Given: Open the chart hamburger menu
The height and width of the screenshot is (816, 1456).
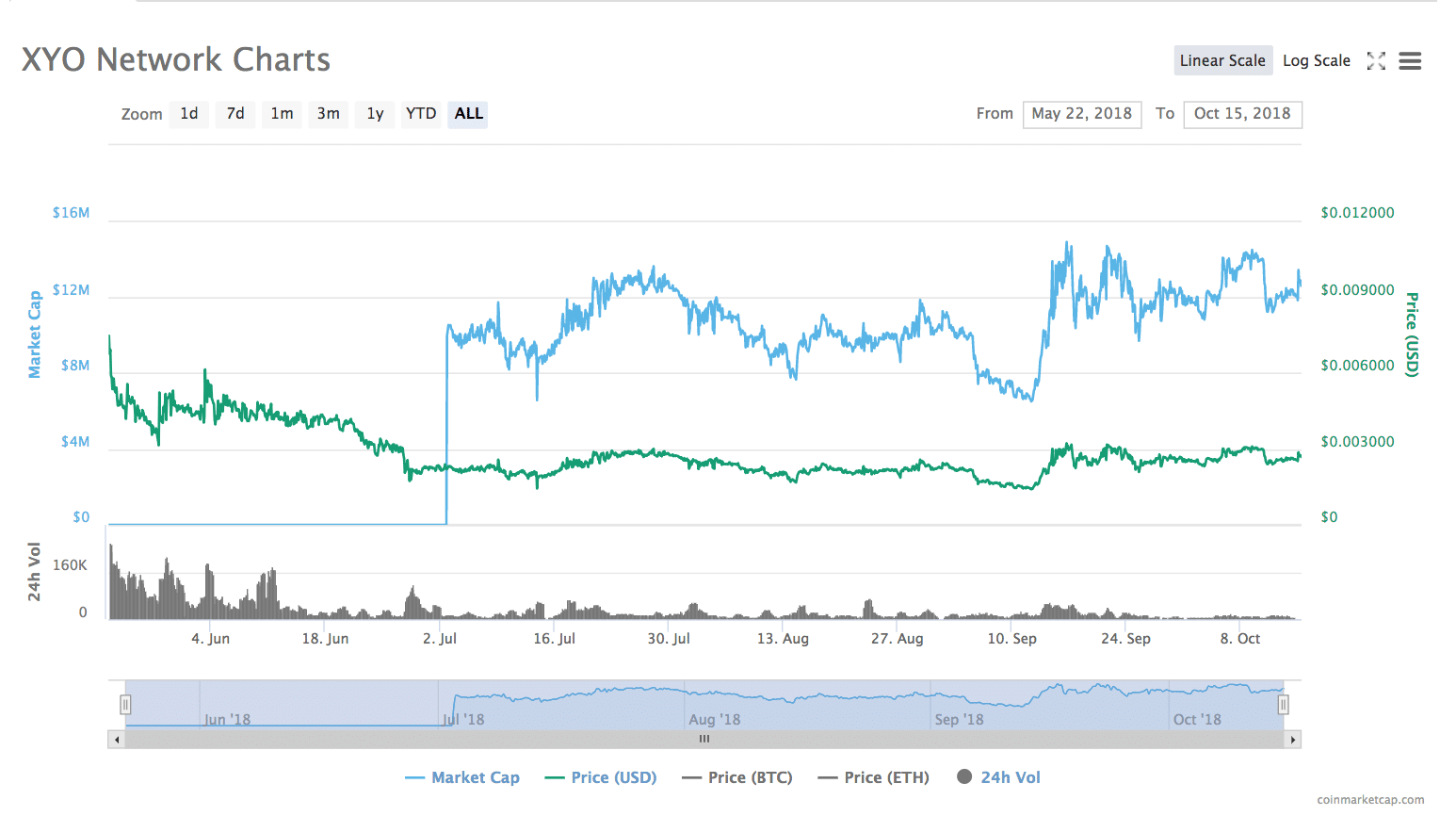Looking at the screenshot, I should tap(1410, 61).
